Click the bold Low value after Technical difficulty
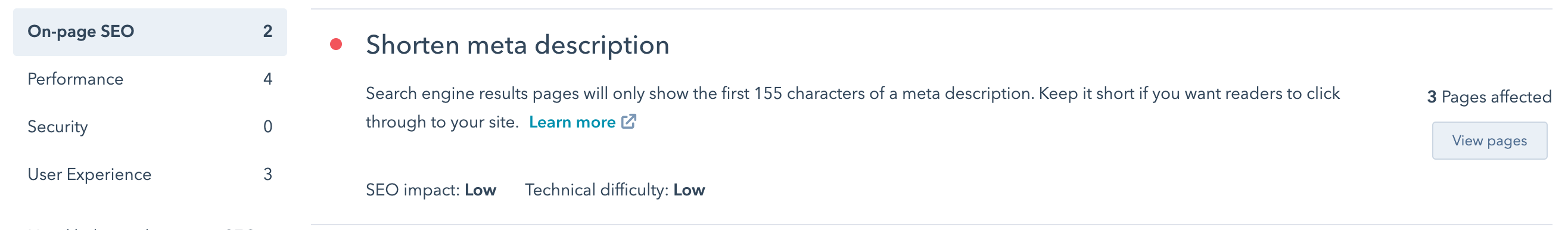 (689, 190)
